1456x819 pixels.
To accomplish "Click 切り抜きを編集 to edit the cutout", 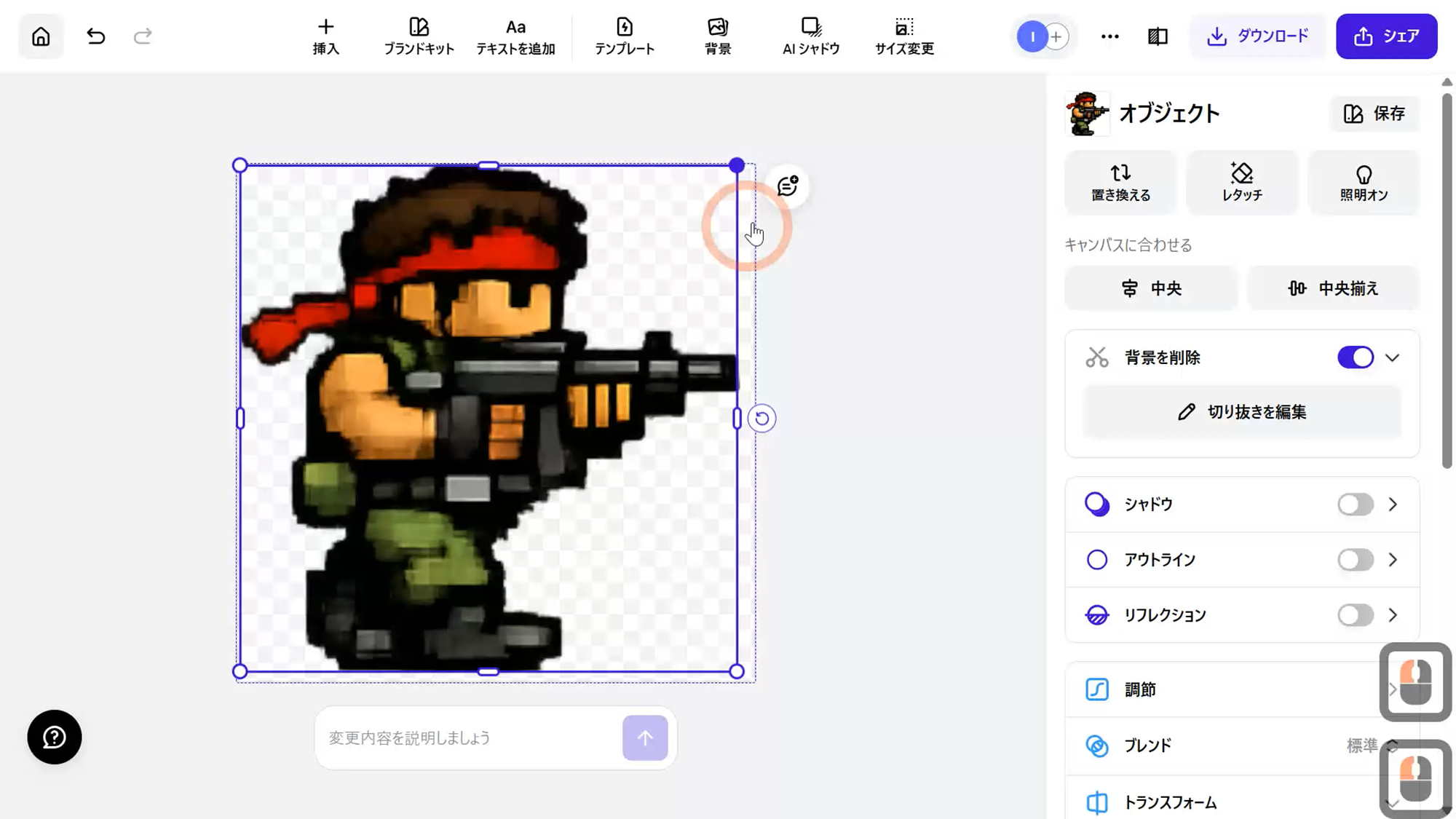I will coord(1242,412).
